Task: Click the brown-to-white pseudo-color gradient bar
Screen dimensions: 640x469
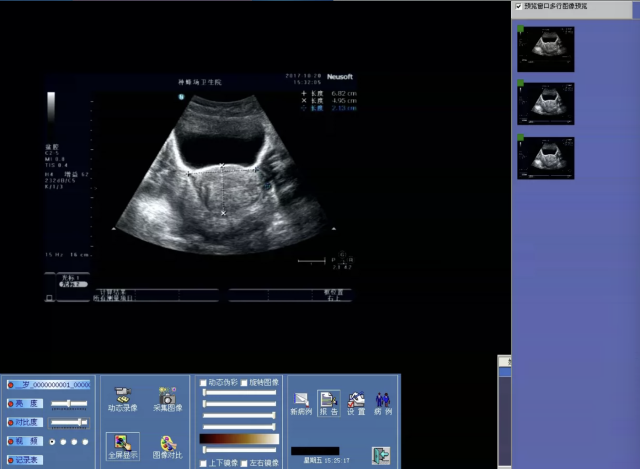Action: coord(239,439)
